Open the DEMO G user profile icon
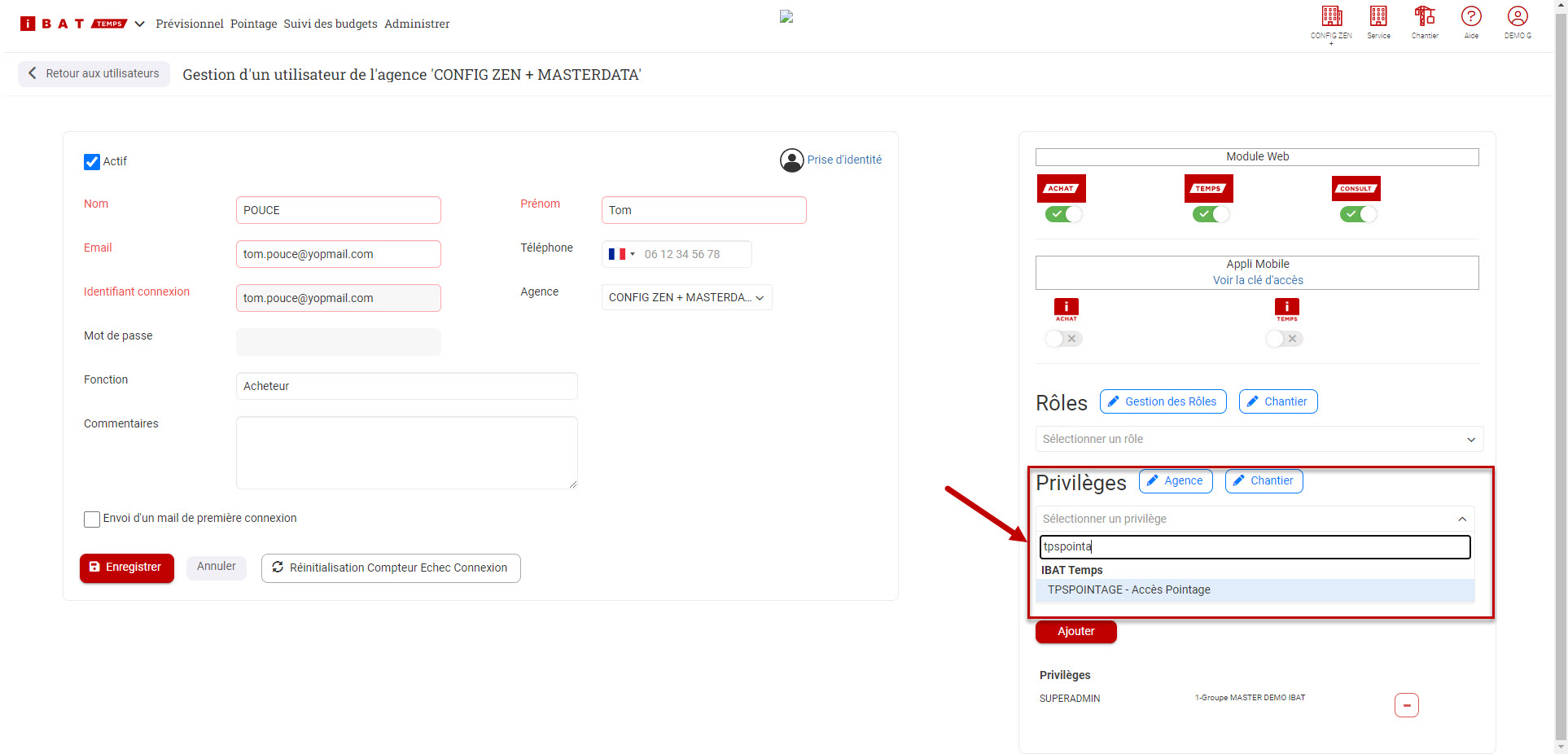Screen dimensions: 1568x754 click(x=1518, y=17)
